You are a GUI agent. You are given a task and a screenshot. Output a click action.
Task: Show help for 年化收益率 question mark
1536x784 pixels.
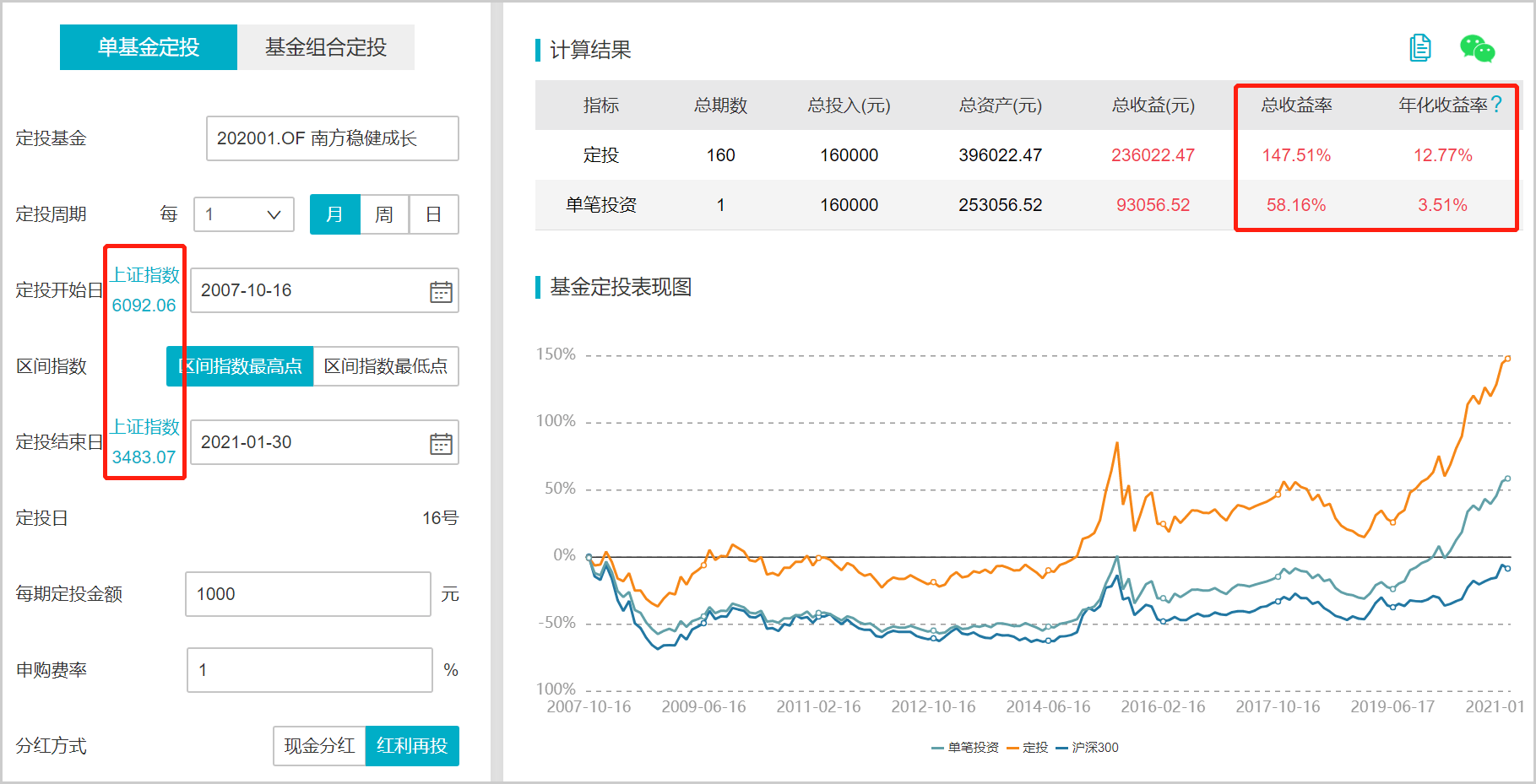tap(1496, 105)
